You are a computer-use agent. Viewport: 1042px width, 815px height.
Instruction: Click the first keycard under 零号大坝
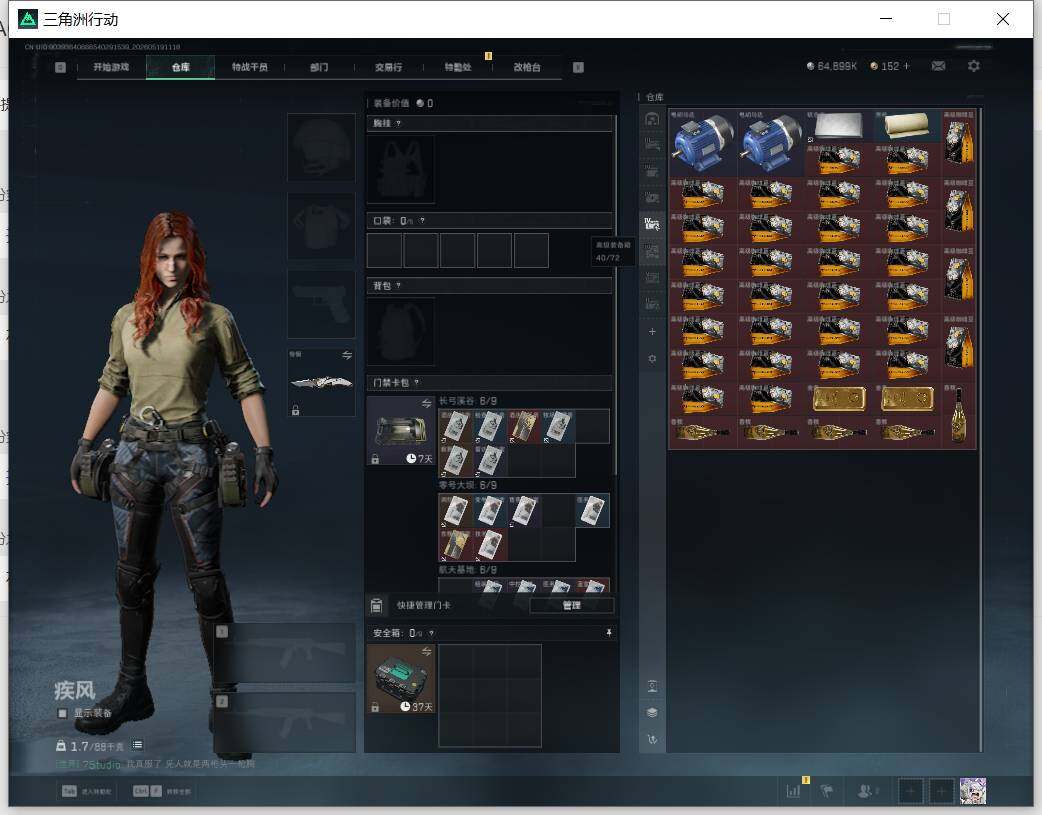(456, 511)
